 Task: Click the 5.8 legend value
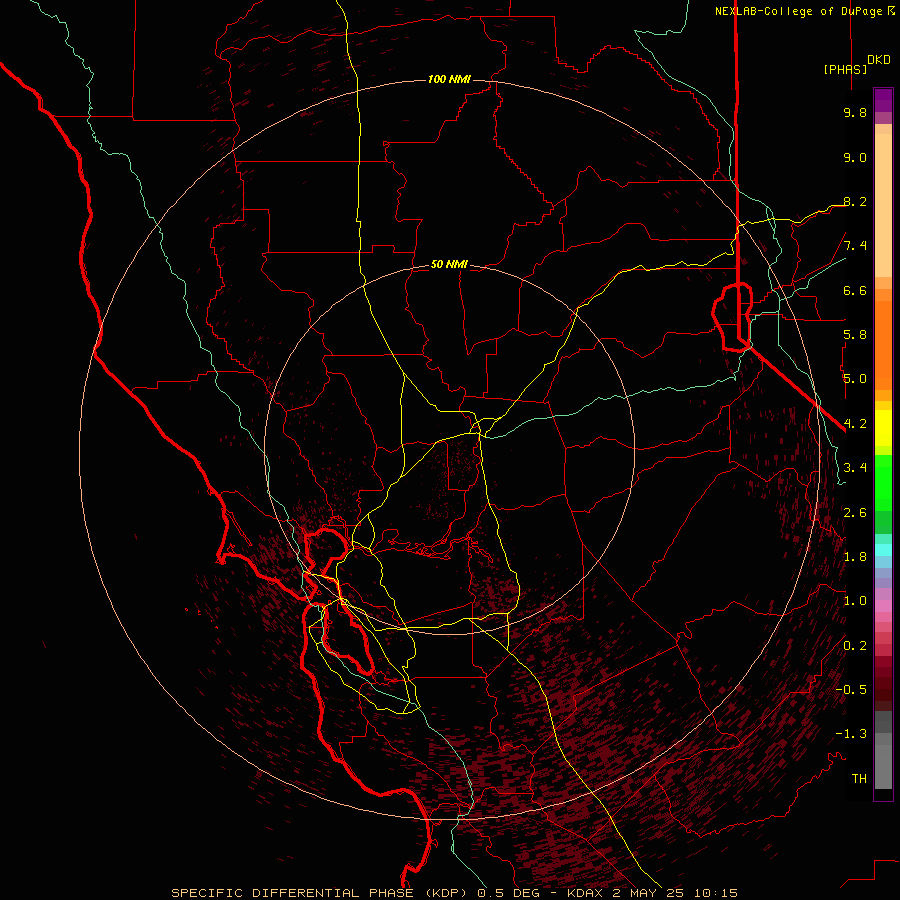[855, 335]
